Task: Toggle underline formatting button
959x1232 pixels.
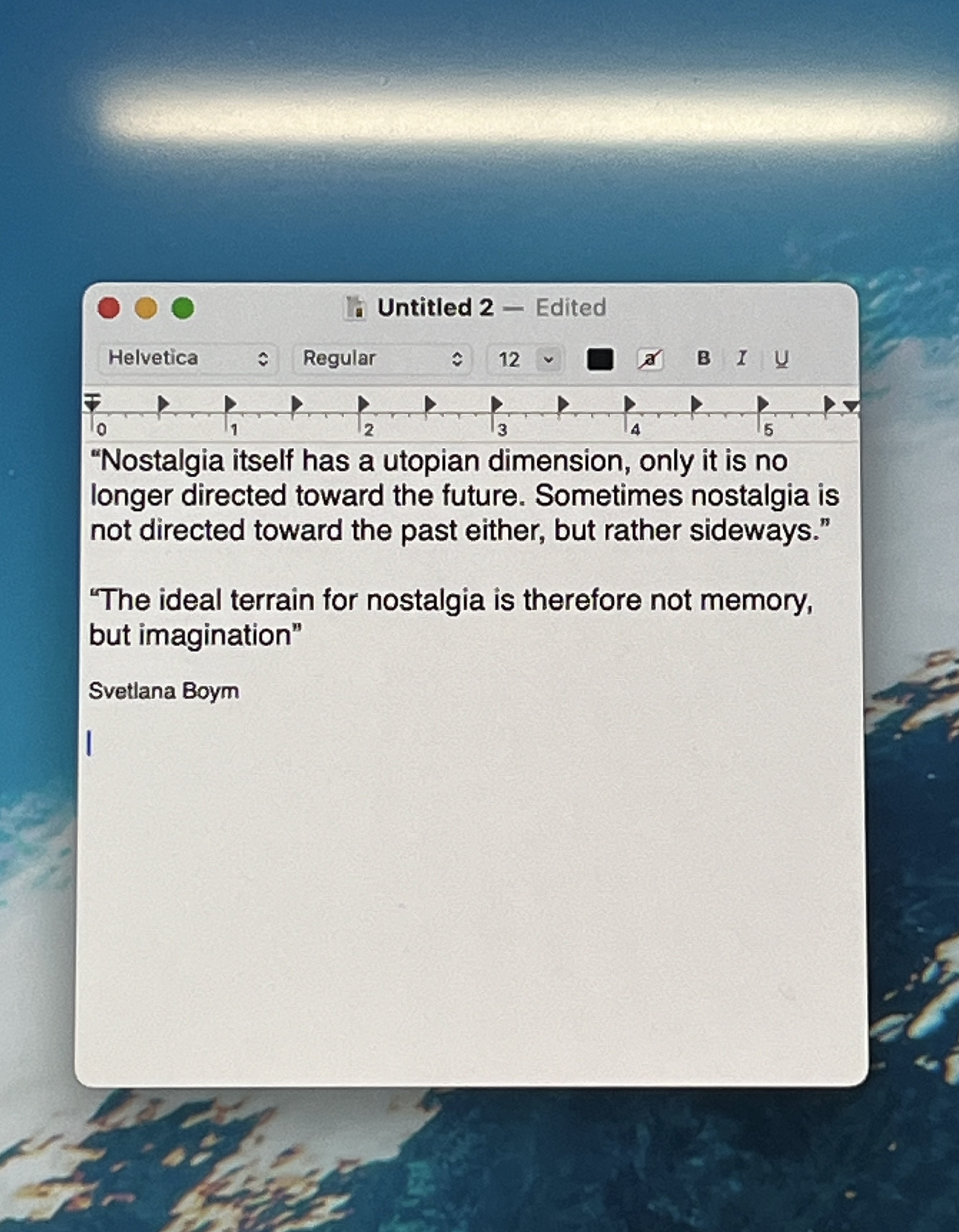Action: point(781,359)
